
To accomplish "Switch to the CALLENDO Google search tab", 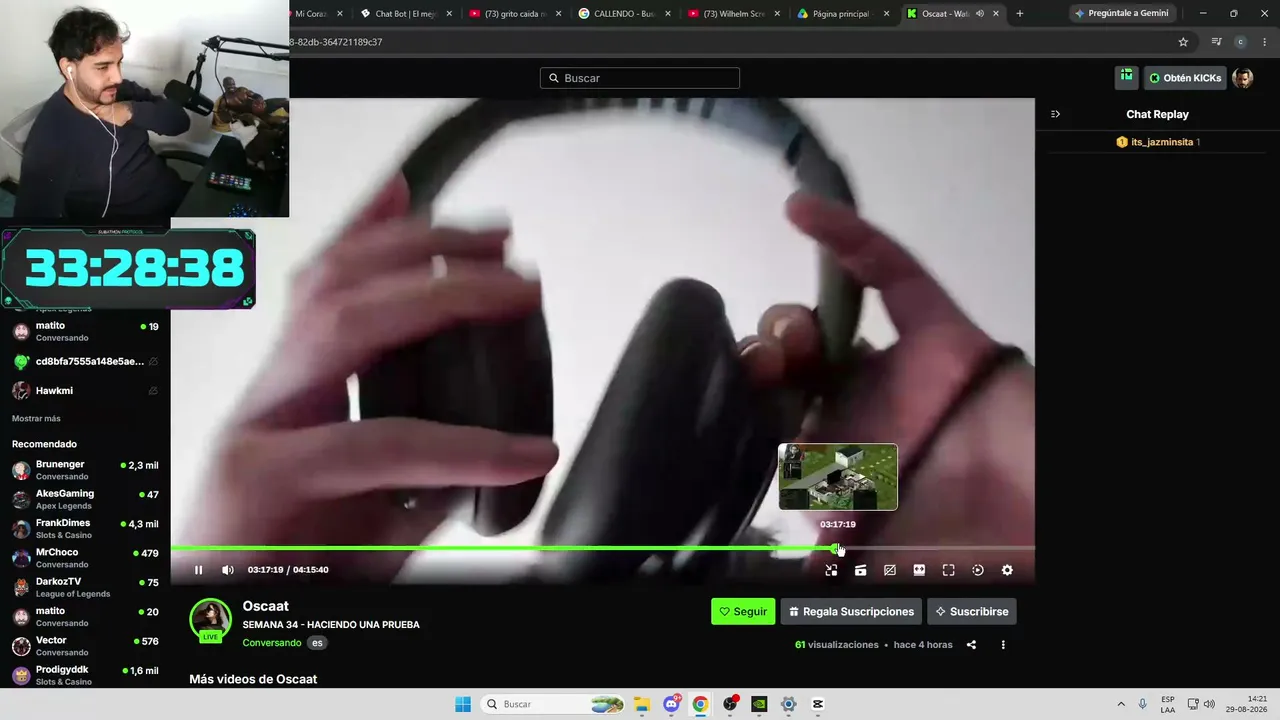I will (x=625, y=14).
